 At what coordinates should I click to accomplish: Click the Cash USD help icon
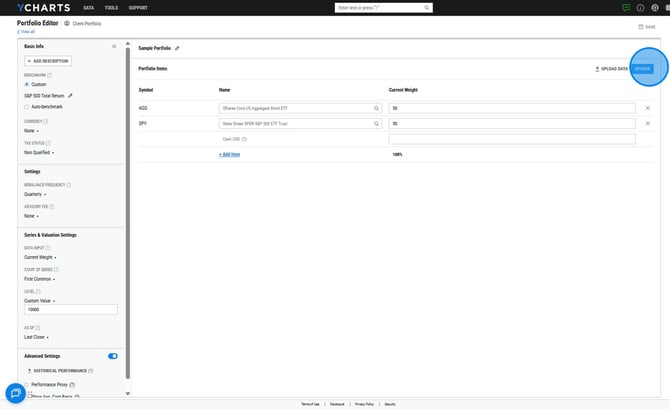click(244, 139)
